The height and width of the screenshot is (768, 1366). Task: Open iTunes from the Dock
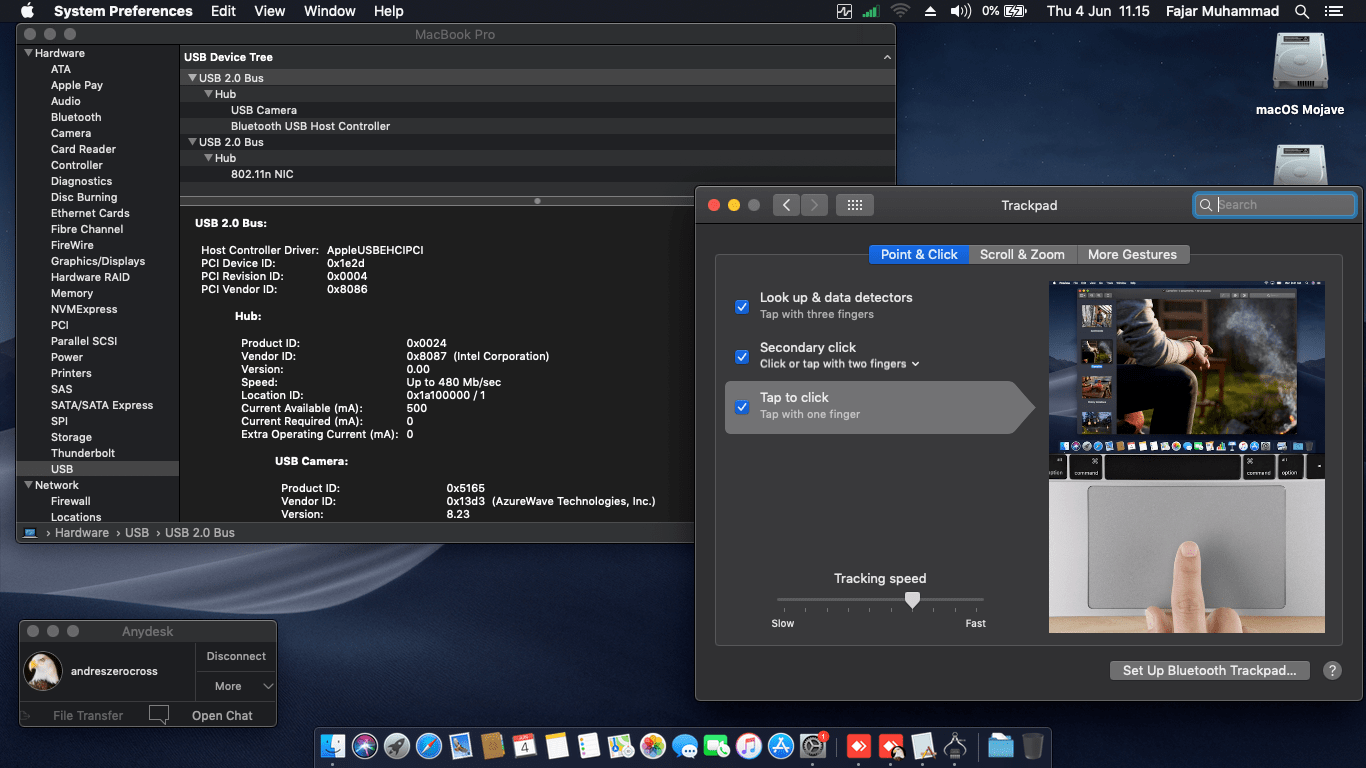(x=749, y=746)
